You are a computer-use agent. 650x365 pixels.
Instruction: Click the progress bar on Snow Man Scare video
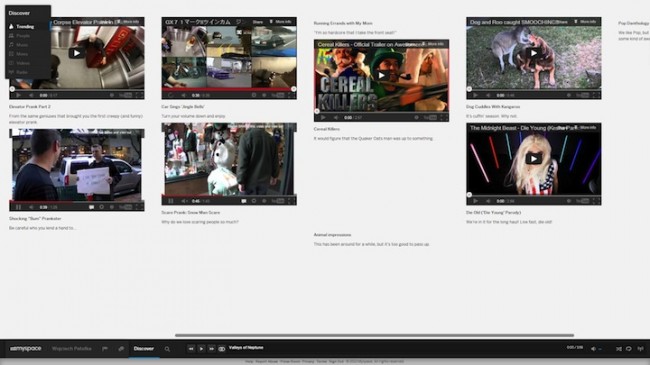tap(229, 195)
